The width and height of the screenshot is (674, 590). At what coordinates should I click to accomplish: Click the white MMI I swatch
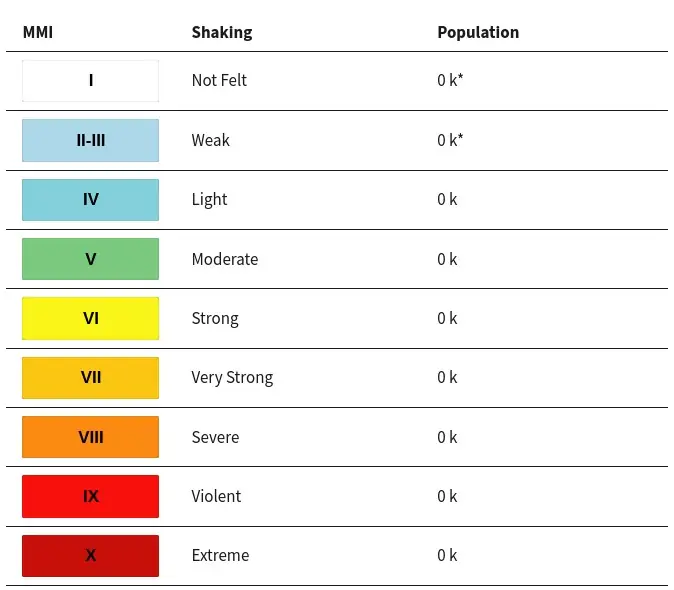(90, 81)
